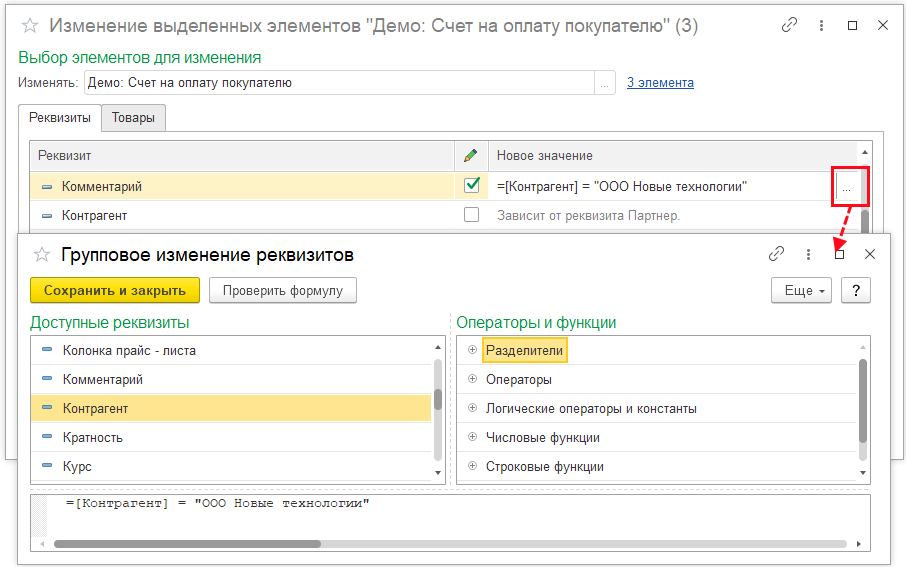906x567 pixels.
Task: Expand the Операторы group
Action: [472, 379]
